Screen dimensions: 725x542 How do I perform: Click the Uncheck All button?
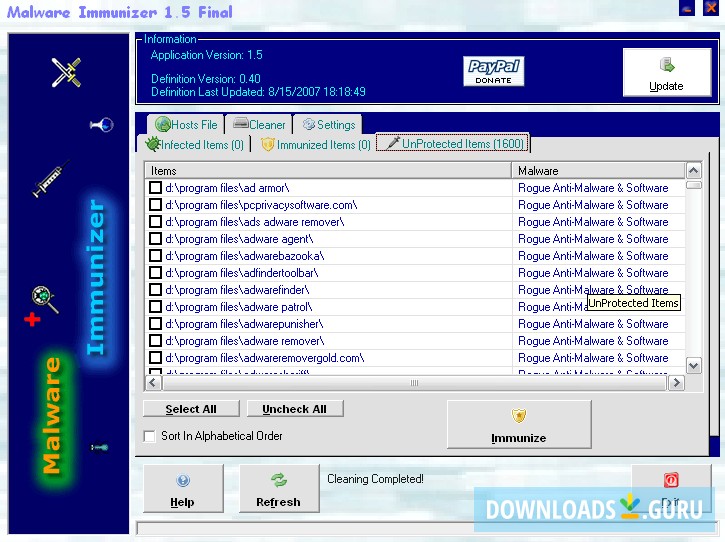tap(295, 409)
